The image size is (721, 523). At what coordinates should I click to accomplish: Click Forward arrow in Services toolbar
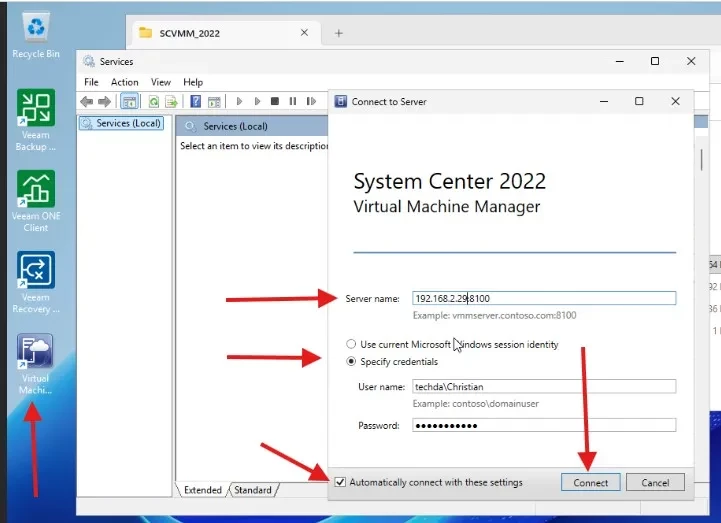[104, 101]
